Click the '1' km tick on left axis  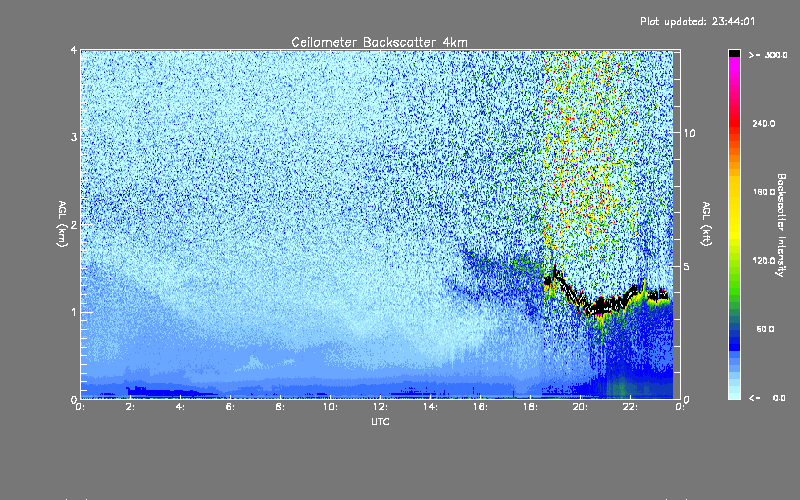tap(74, 312)
